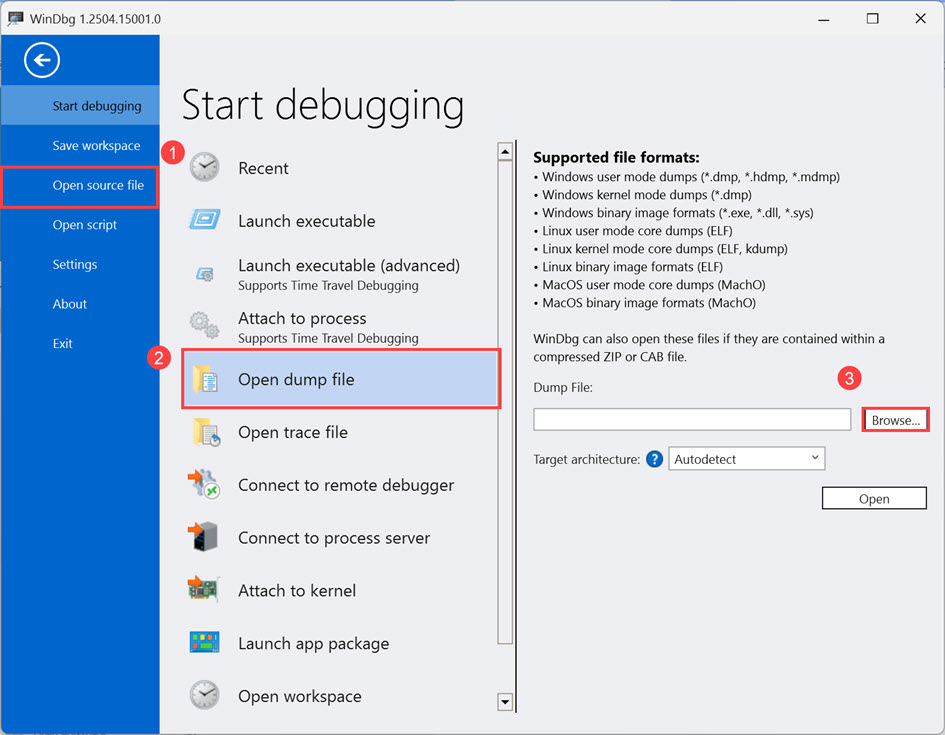Viewport: 945px width, 735px height.
Task: Maximize the WinDbg window
Action: click(x=872, y=19)
